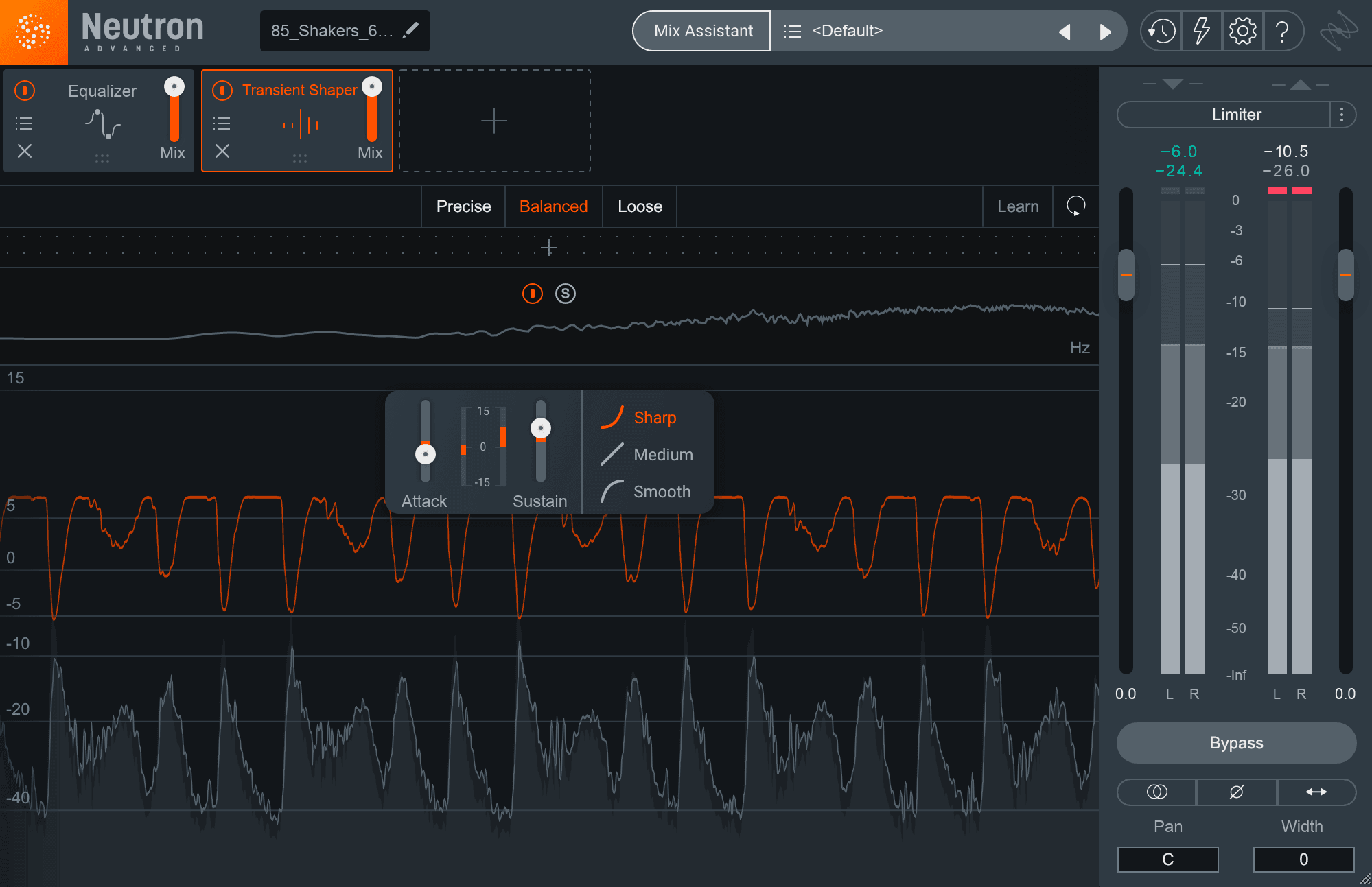Open help question mark
Image resolution: width=1372 pixels, height=887 pixels.
1281,32
